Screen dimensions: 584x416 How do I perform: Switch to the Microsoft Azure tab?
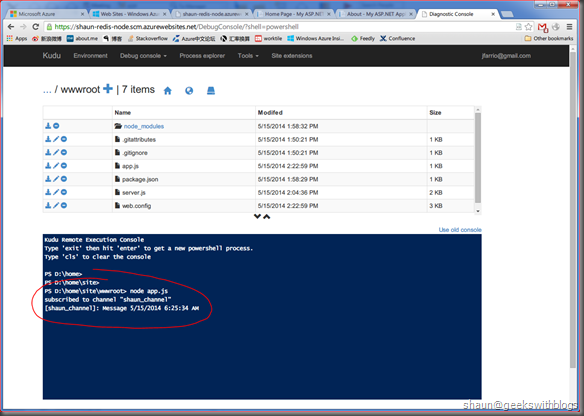coord(47,14)
